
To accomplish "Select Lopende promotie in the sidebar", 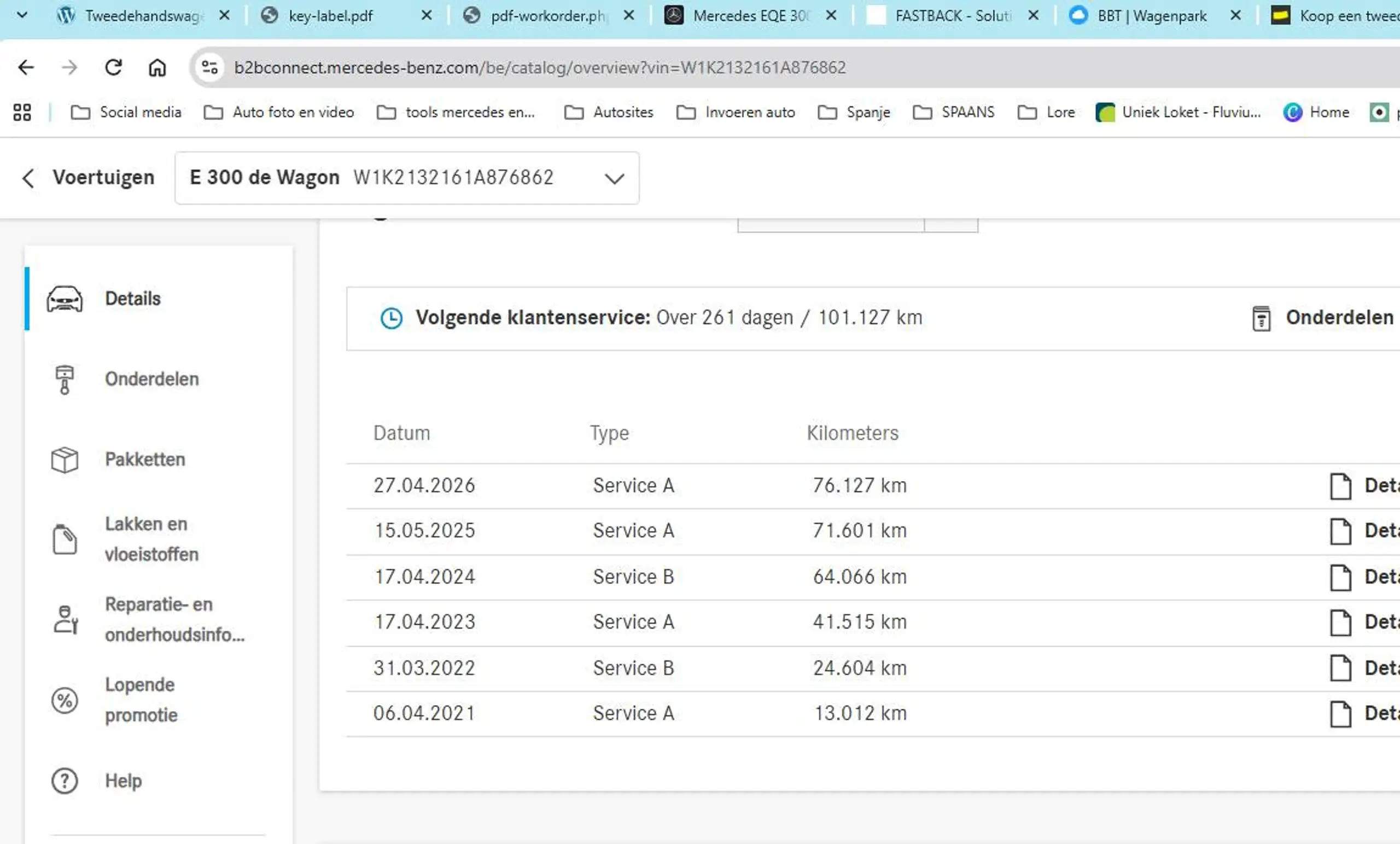I will pos(141,700).
